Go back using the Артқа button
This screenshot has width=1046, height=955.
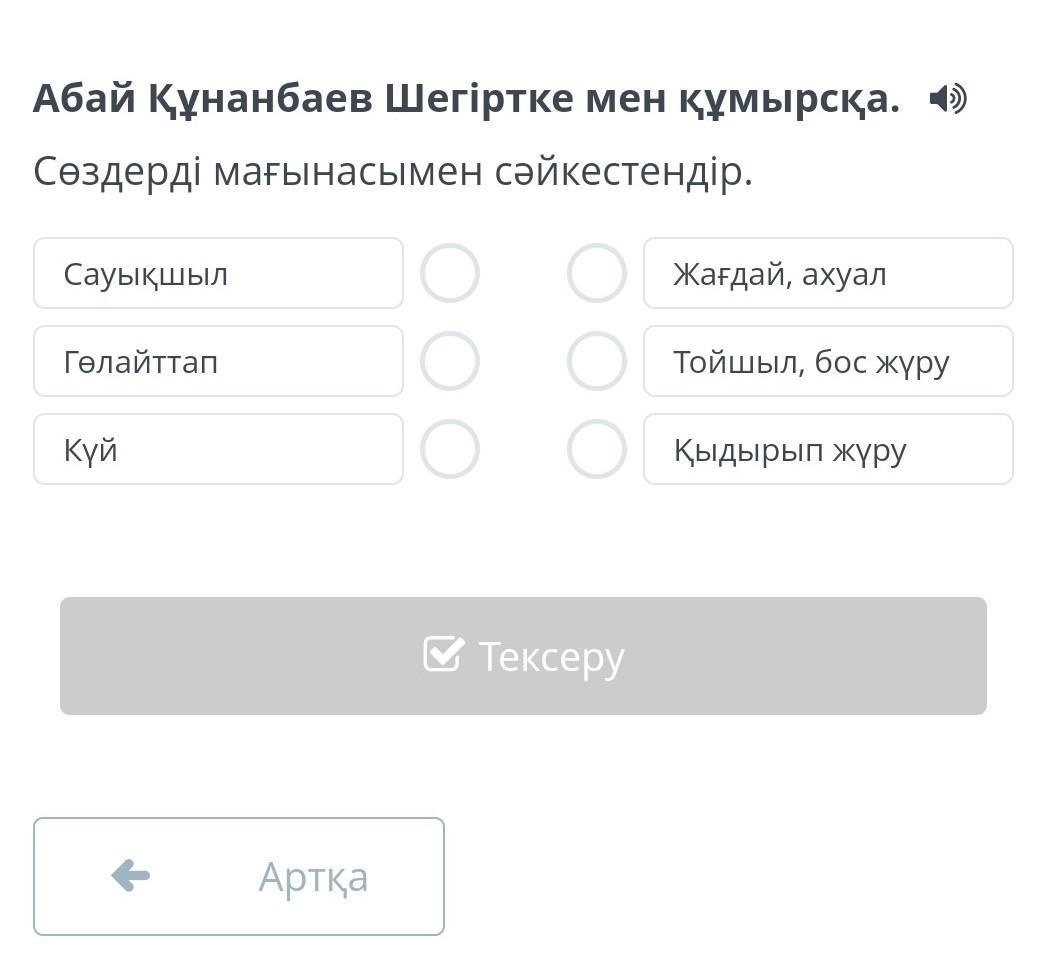tap(239, 876)
